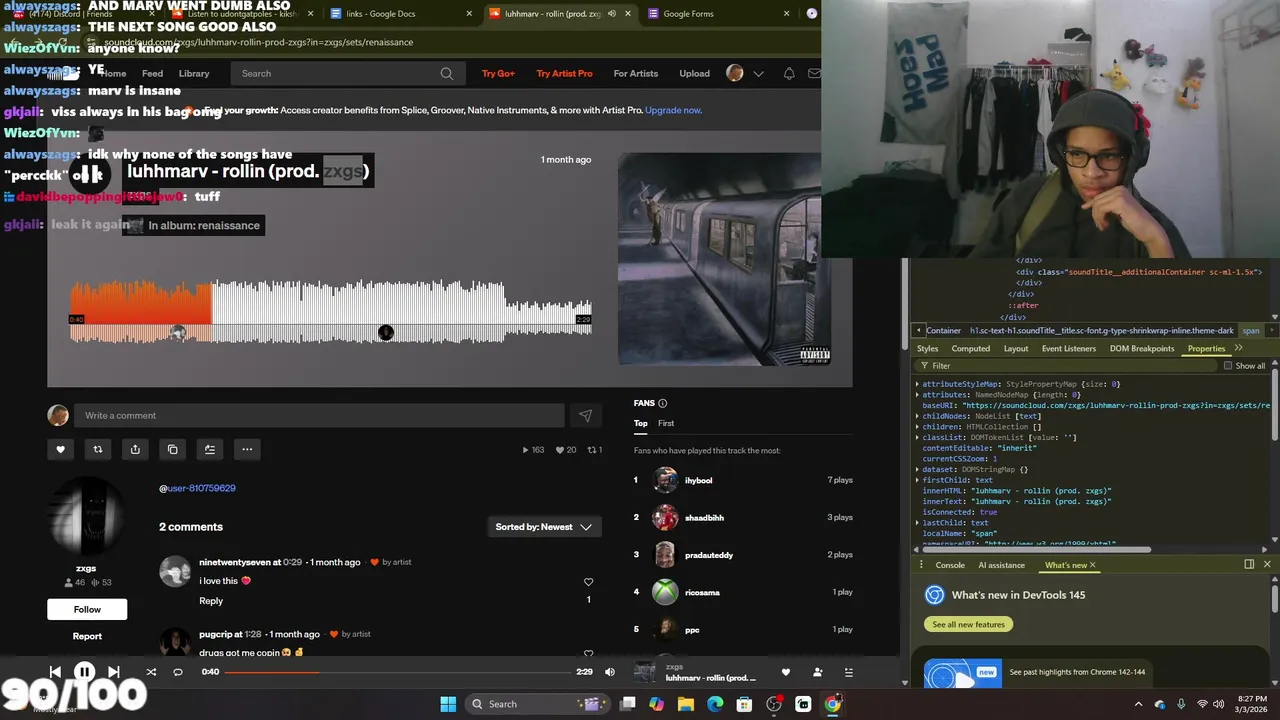This screenshot has height=720, width=1280.
Task: Expand the lastChild property
Action: coord(917,522)
